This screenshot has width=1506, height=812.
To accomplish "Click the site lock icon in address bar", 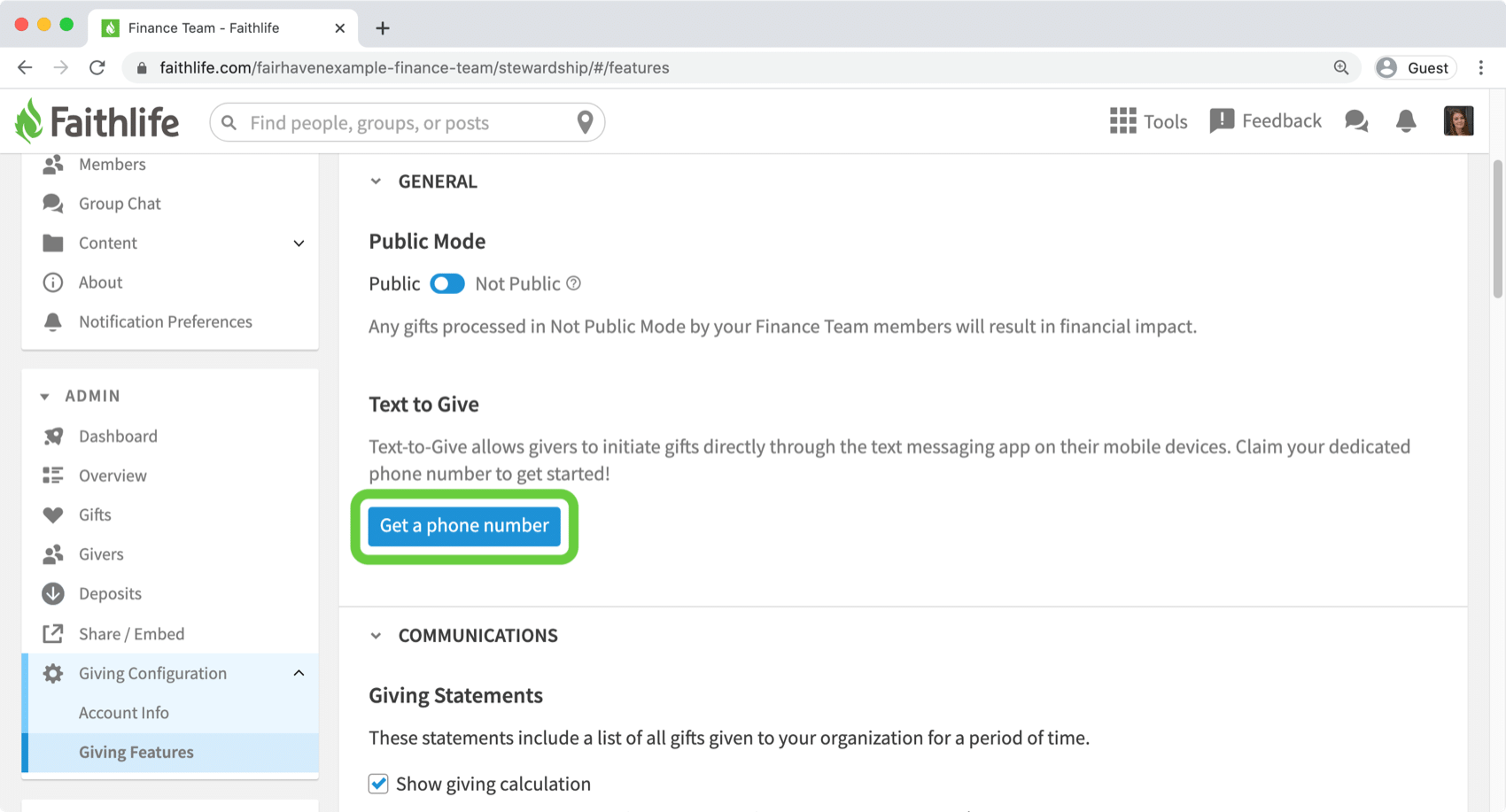I will 142,67.
